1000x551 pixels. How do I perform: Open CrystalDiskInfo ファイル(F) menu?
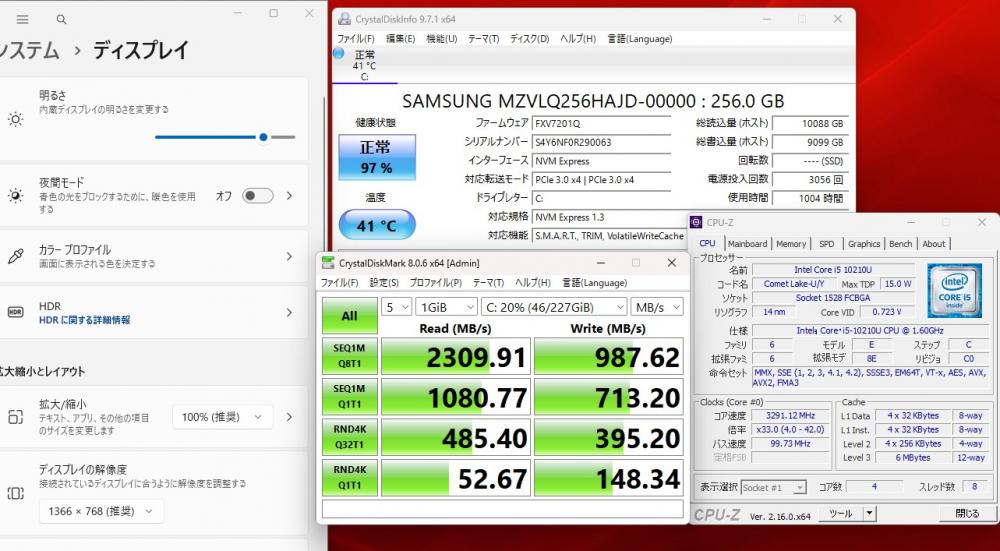click(x=356, y=39)
